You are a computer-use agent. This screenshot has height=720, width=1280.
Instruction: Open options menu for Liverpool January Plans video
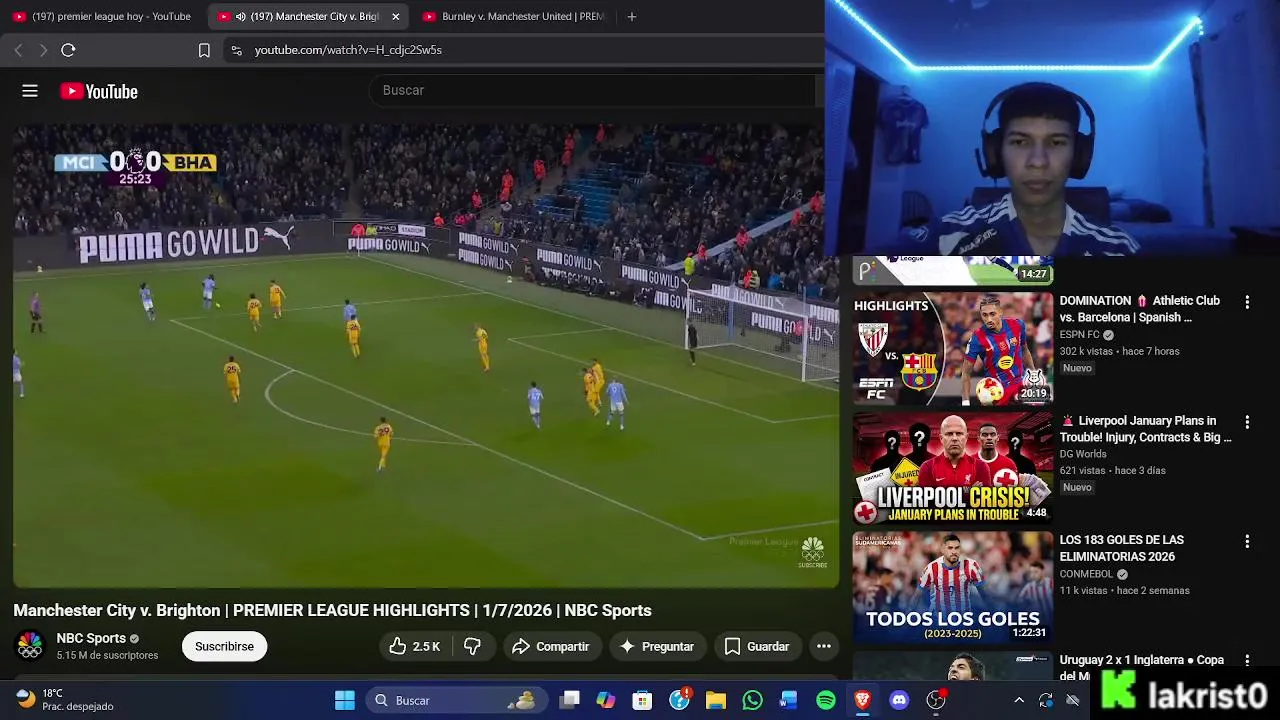coord(1247,422)
